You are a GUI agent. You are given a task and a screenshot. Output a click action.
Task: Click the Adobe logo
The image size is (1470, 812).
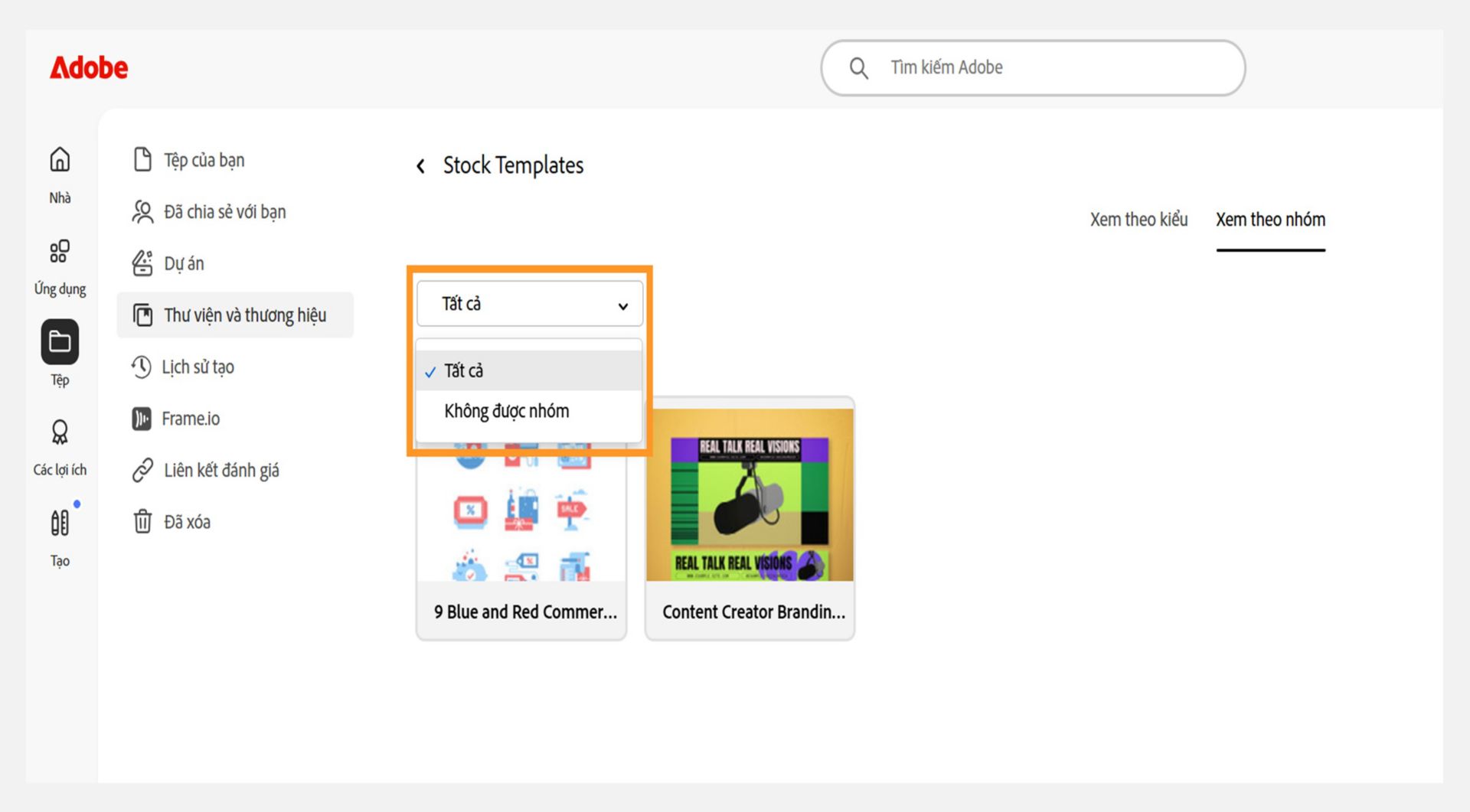tap(89, 68)
